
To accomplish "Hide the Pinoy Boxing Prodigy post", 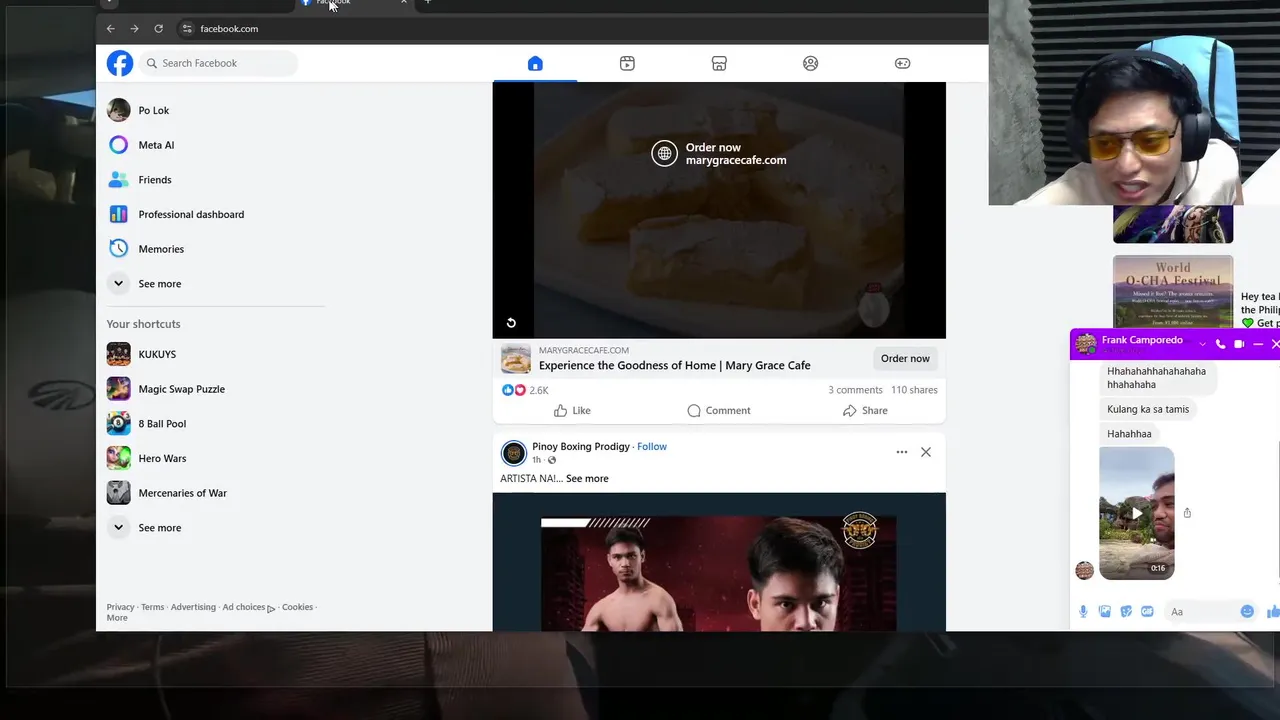I will 926,452.
